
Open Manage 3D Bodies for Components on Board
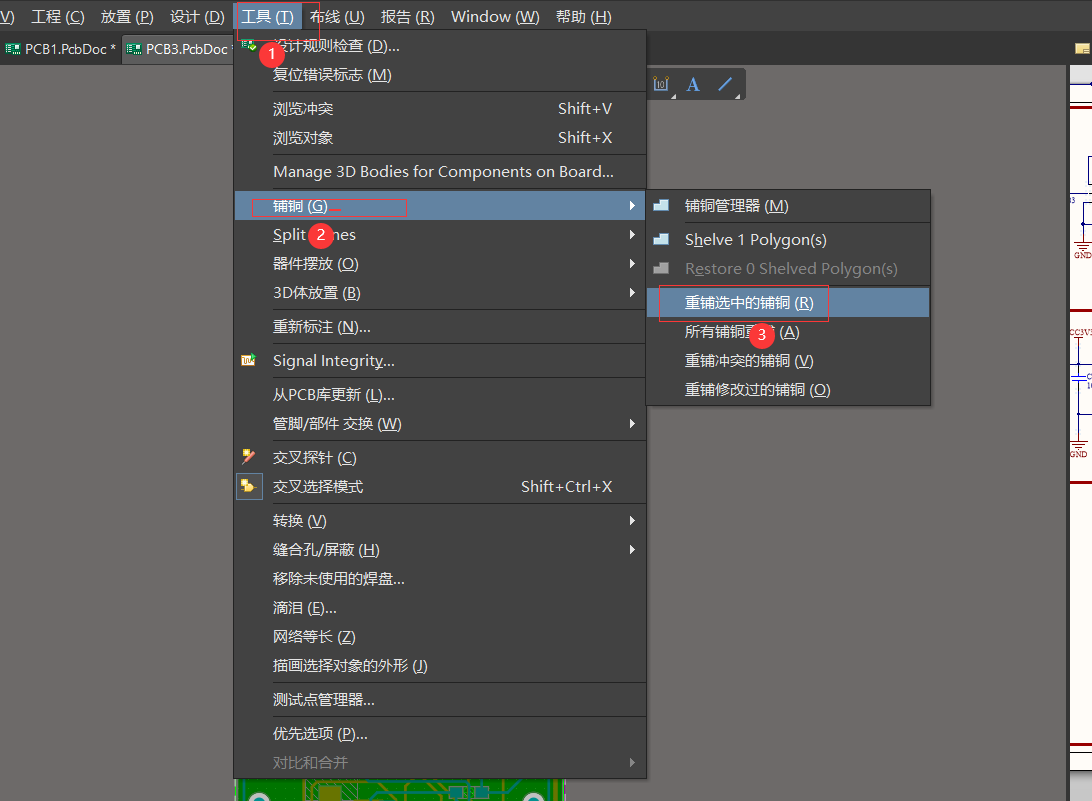pos(440,171)
